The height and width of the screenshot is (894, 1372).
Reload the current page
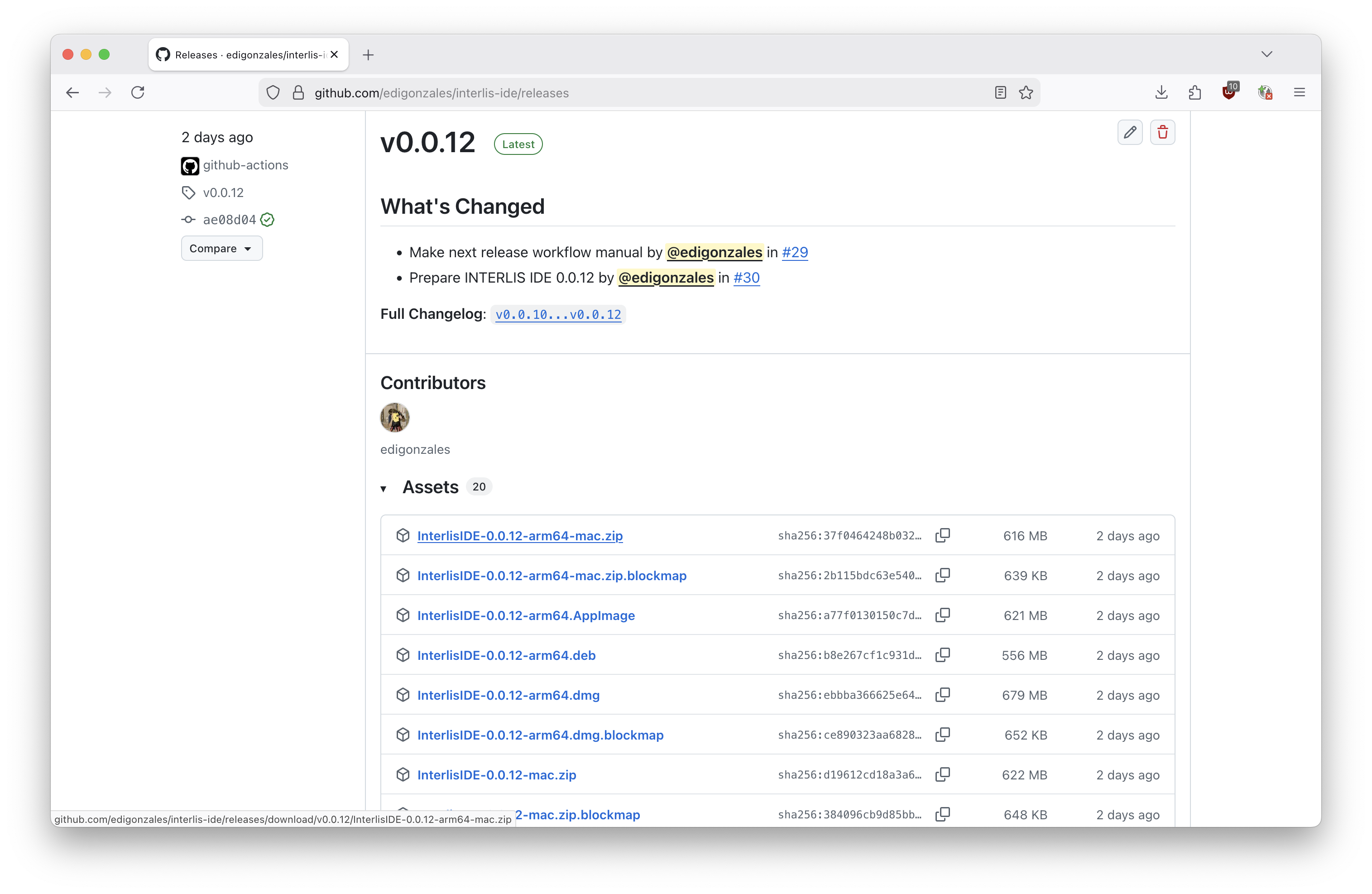138,93
